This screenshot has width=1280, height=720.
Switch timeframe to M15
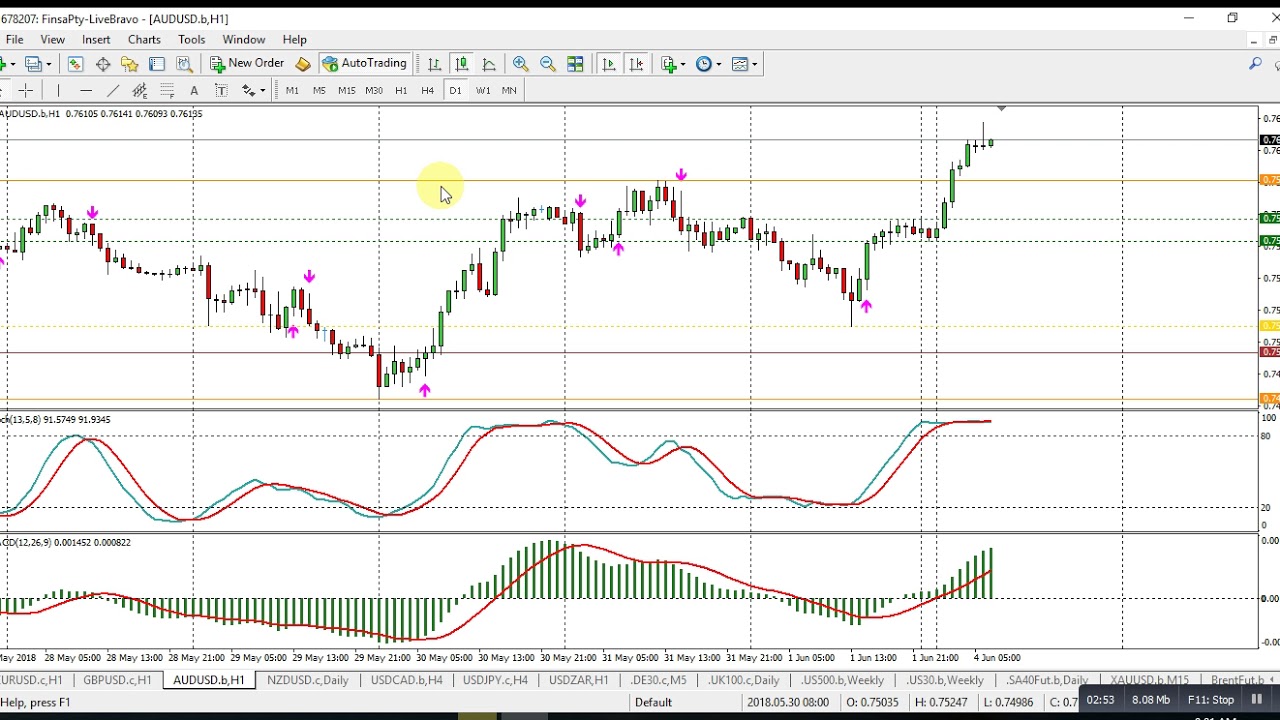click(x=346, y=91)
